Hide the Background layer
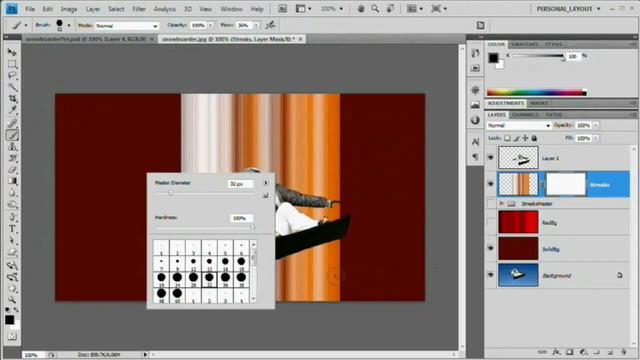This screenshot has height=360, width=640. click(x=491, y=275)
